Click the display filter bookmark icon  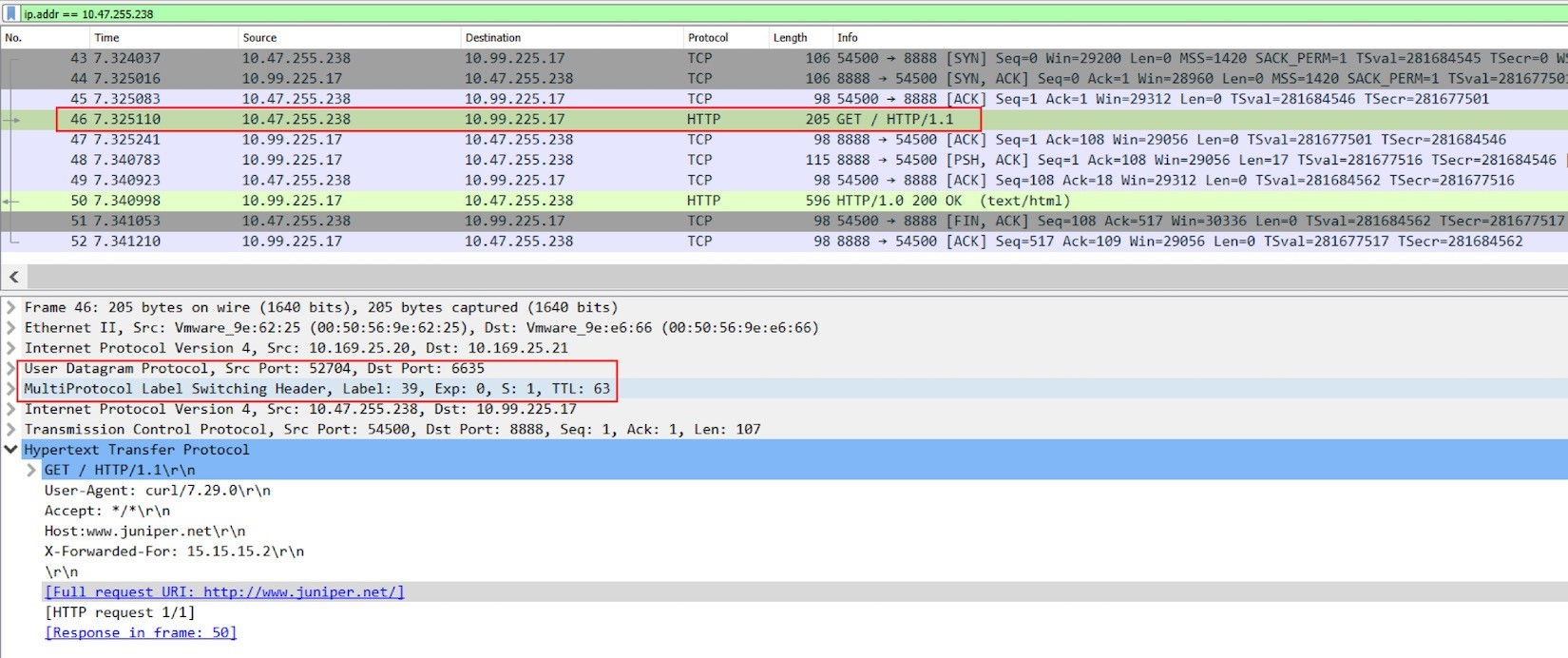point(11,13)
